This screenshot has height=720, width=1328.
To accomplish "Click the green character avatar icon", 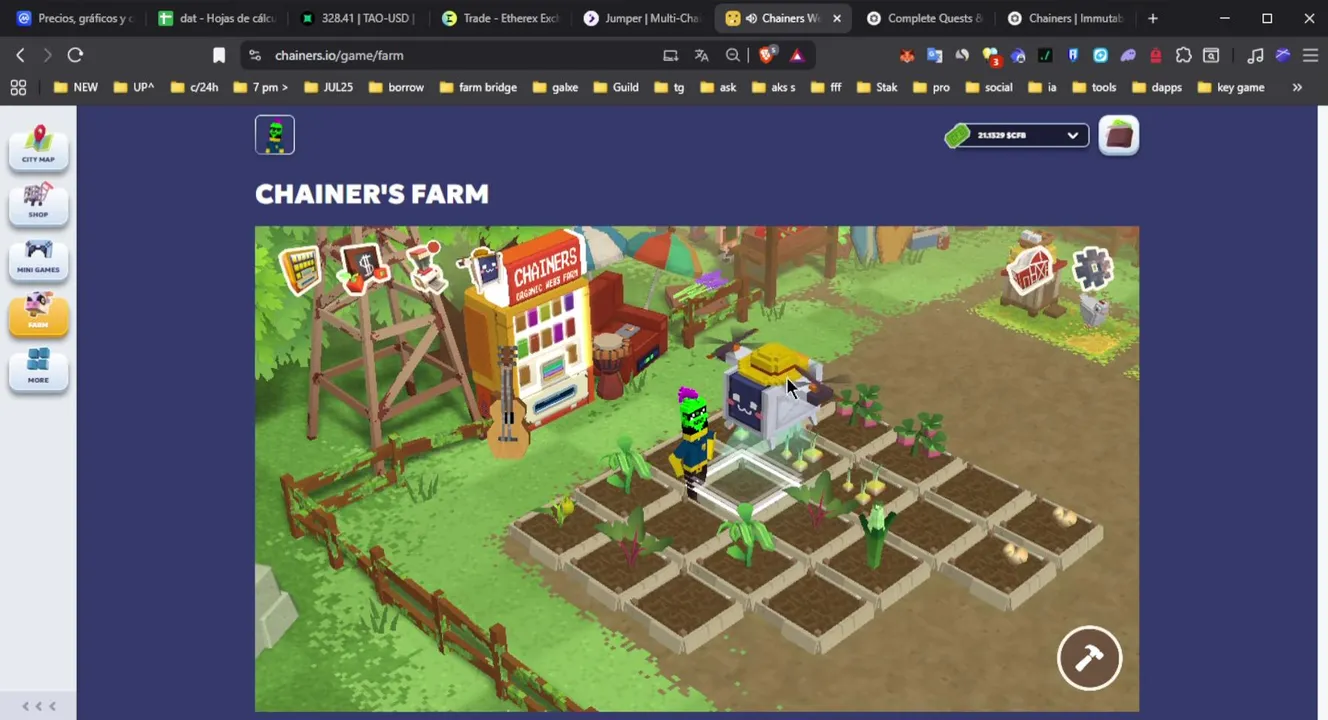I will 275,135.
